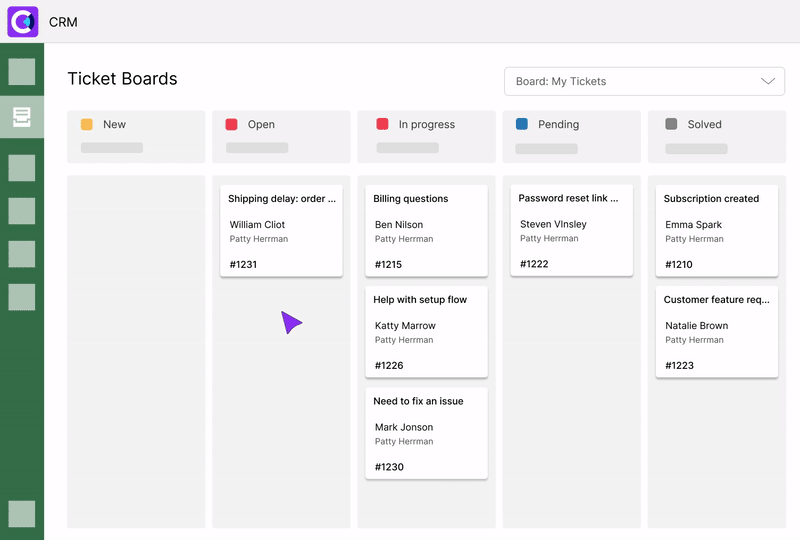Screen dimensions: 800x540
Task: Click the purple CRM logo icon
Action: (x=22, y=21)
